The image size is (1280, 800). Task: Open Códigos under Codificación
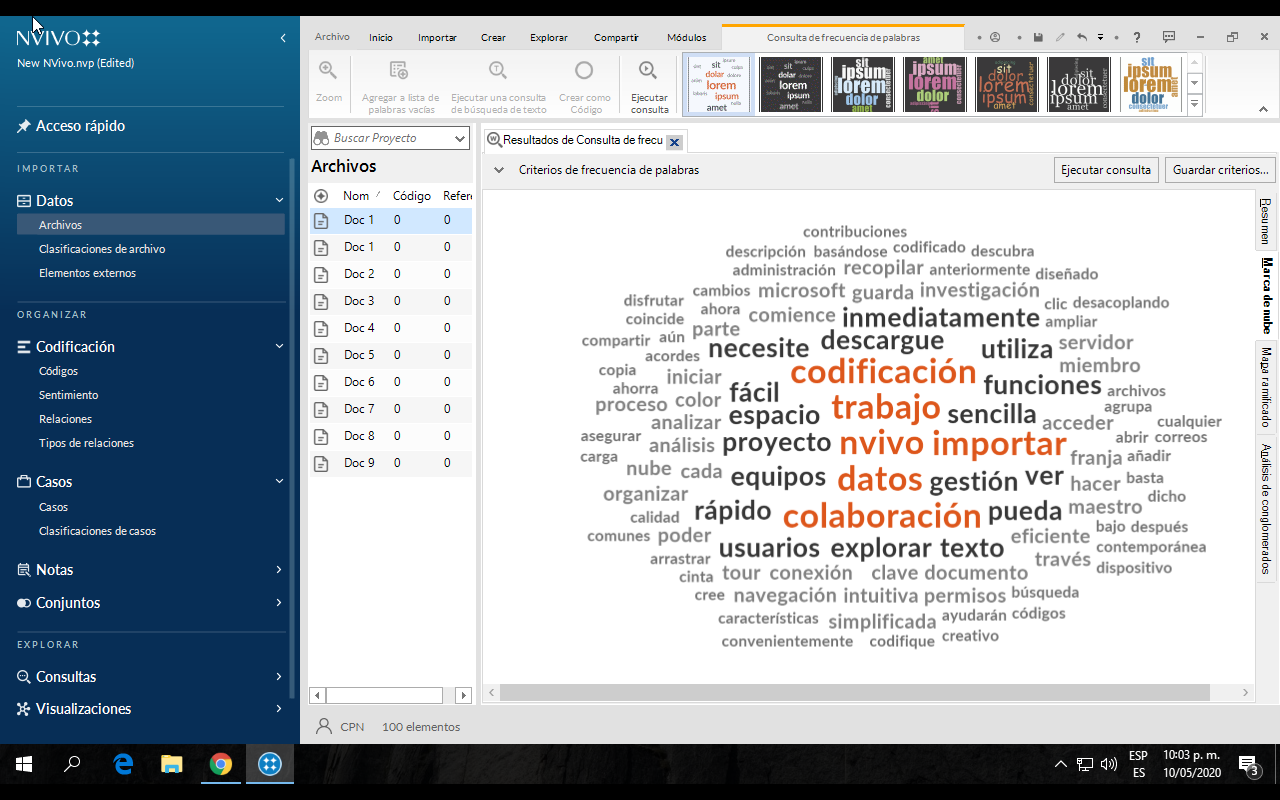pos(58,371)
